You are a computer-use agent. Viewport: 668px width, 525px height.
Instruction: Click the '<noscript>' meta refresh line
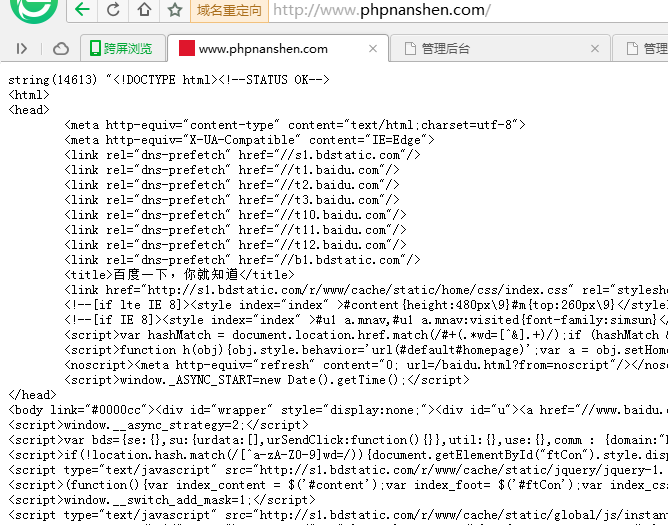click(366, 364)
